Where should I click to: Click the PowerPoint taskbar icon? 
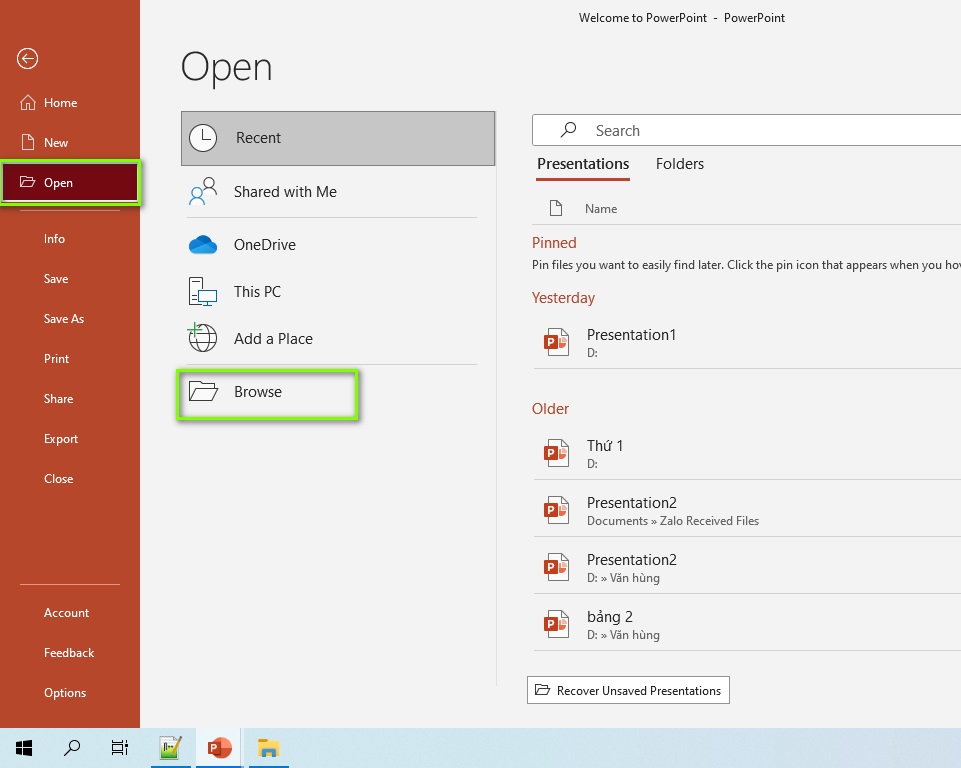coord(219,748)
